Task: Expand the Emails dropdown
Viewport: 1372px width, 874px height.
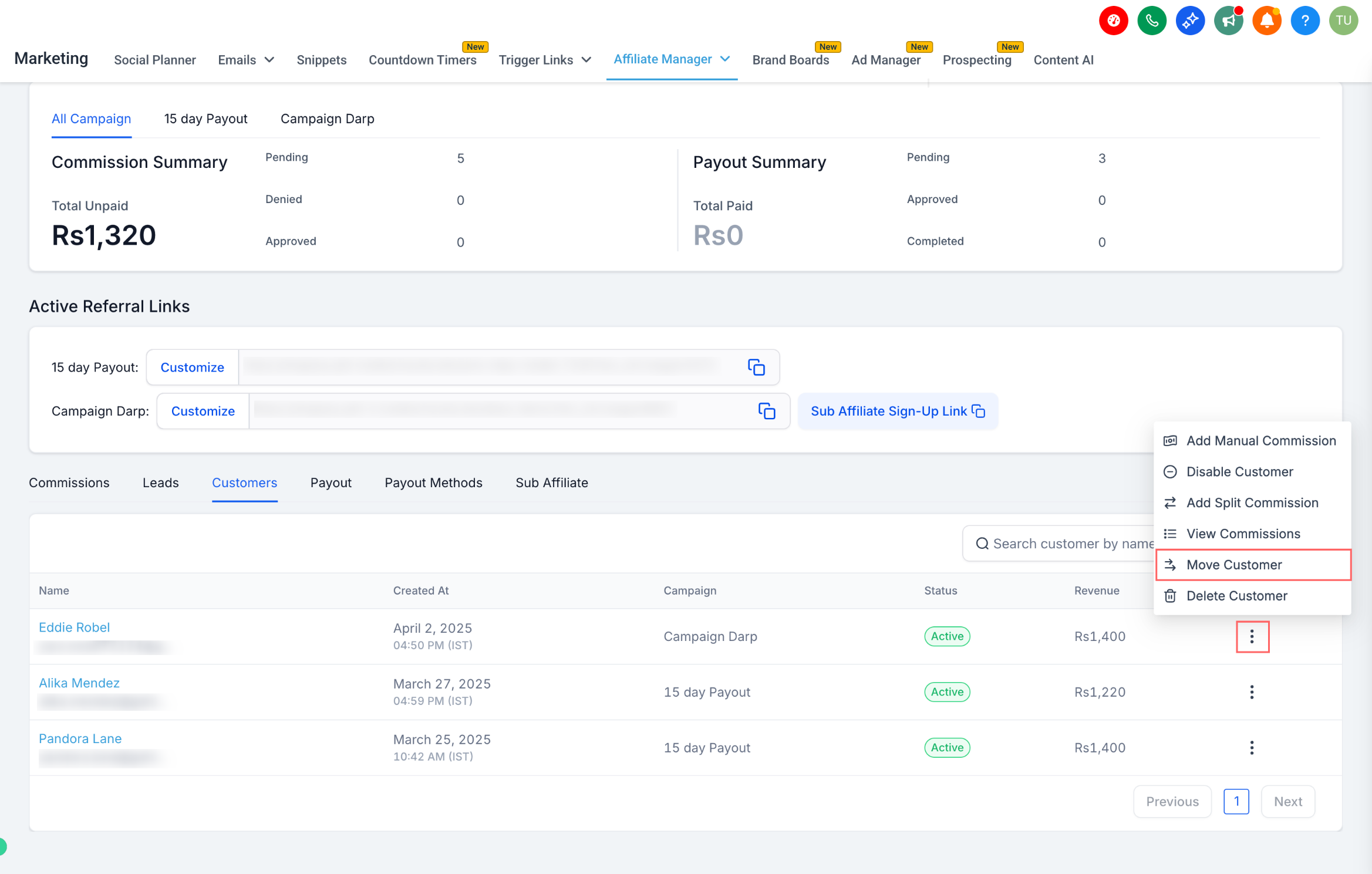Action: click(246, 60)
